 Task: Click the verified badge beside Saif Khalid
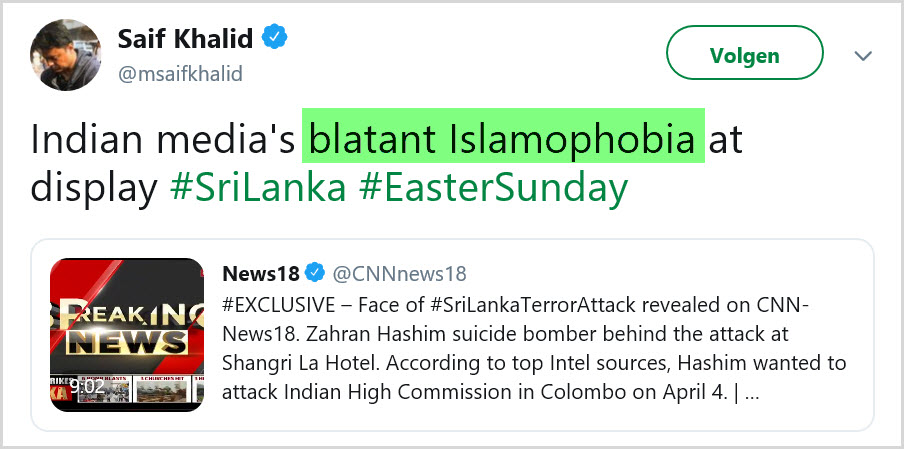[275, 38]
